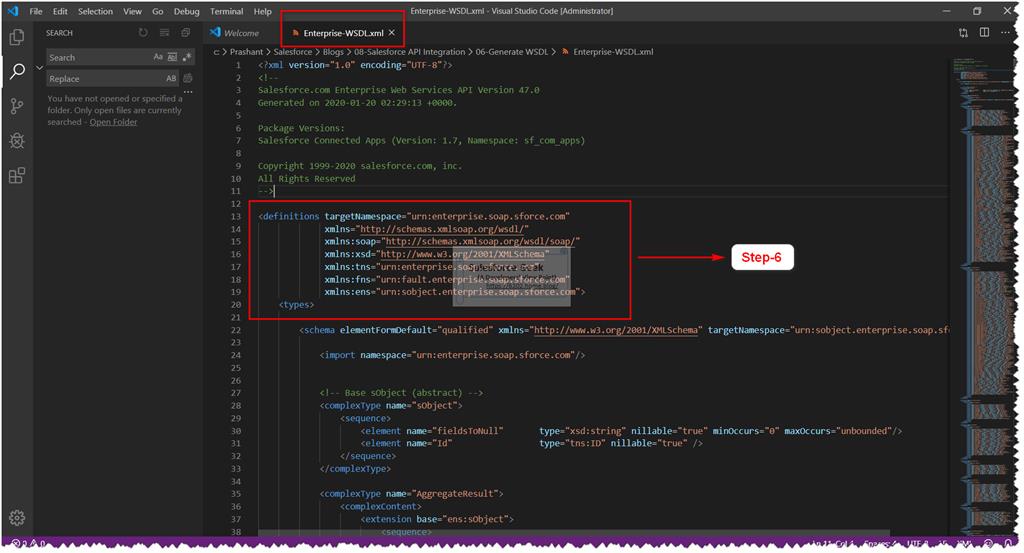
Task: Open the Edit menu
Action: point(60,11)
